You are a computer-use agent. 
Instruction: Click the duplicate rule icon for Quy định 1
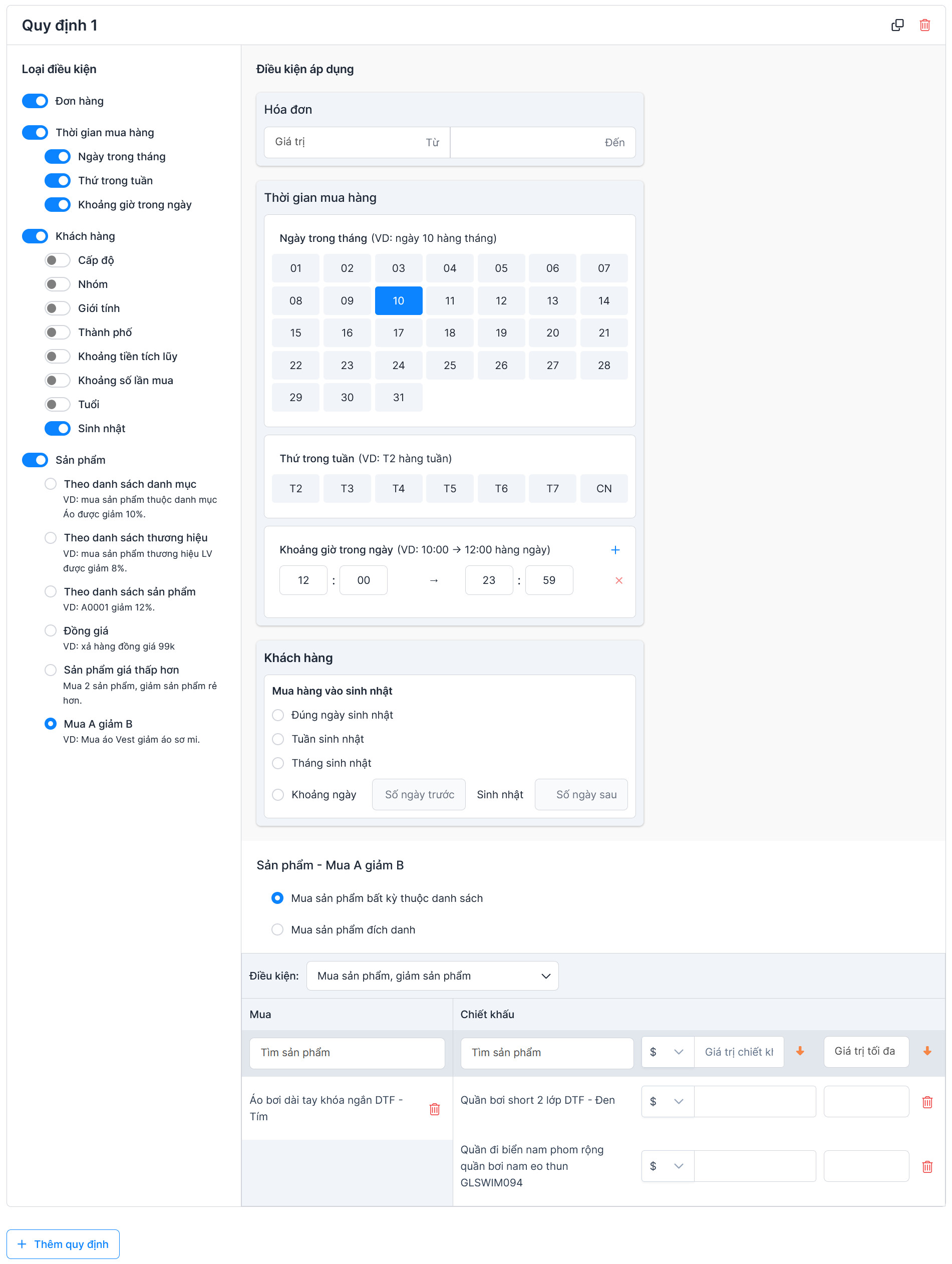897,25
